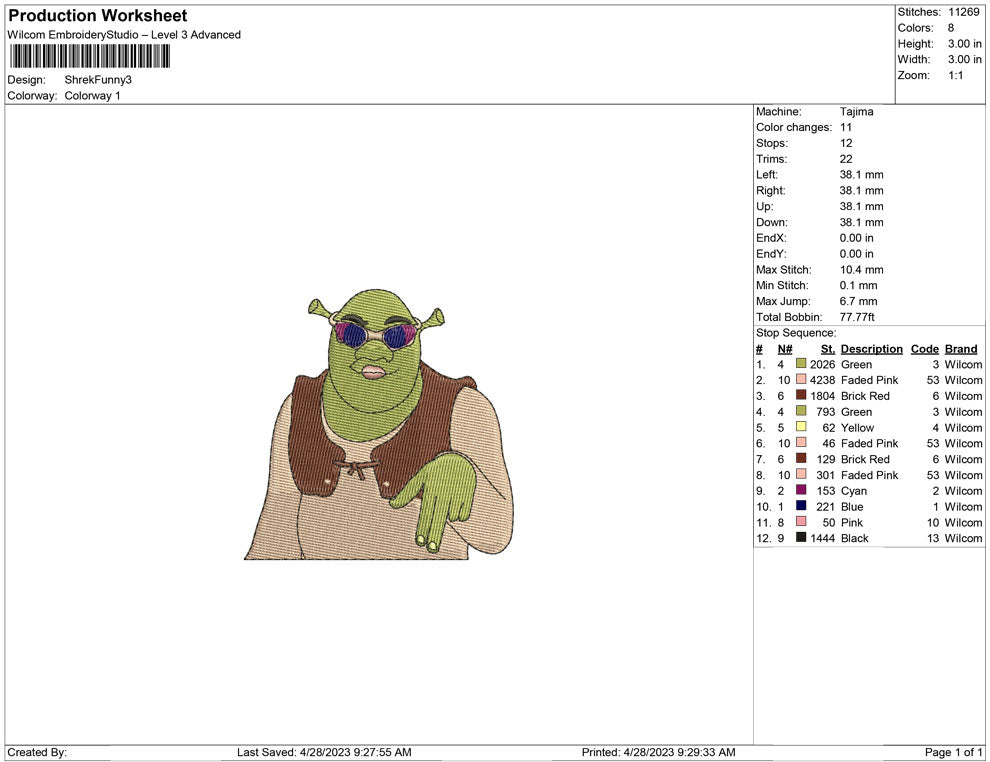Click the Color changes value '11'
The width and height of the screenshot is (990, 762).
(846, 128)
